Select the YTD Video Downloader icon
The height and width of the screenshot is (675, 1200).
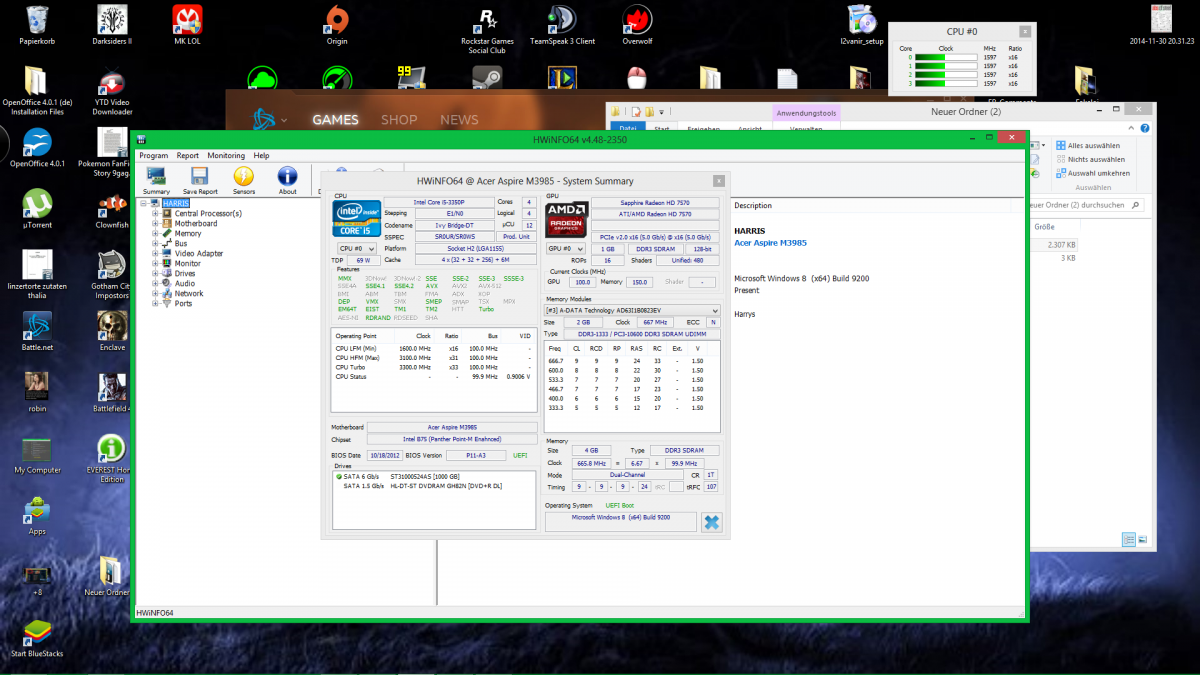pos(113,93)
